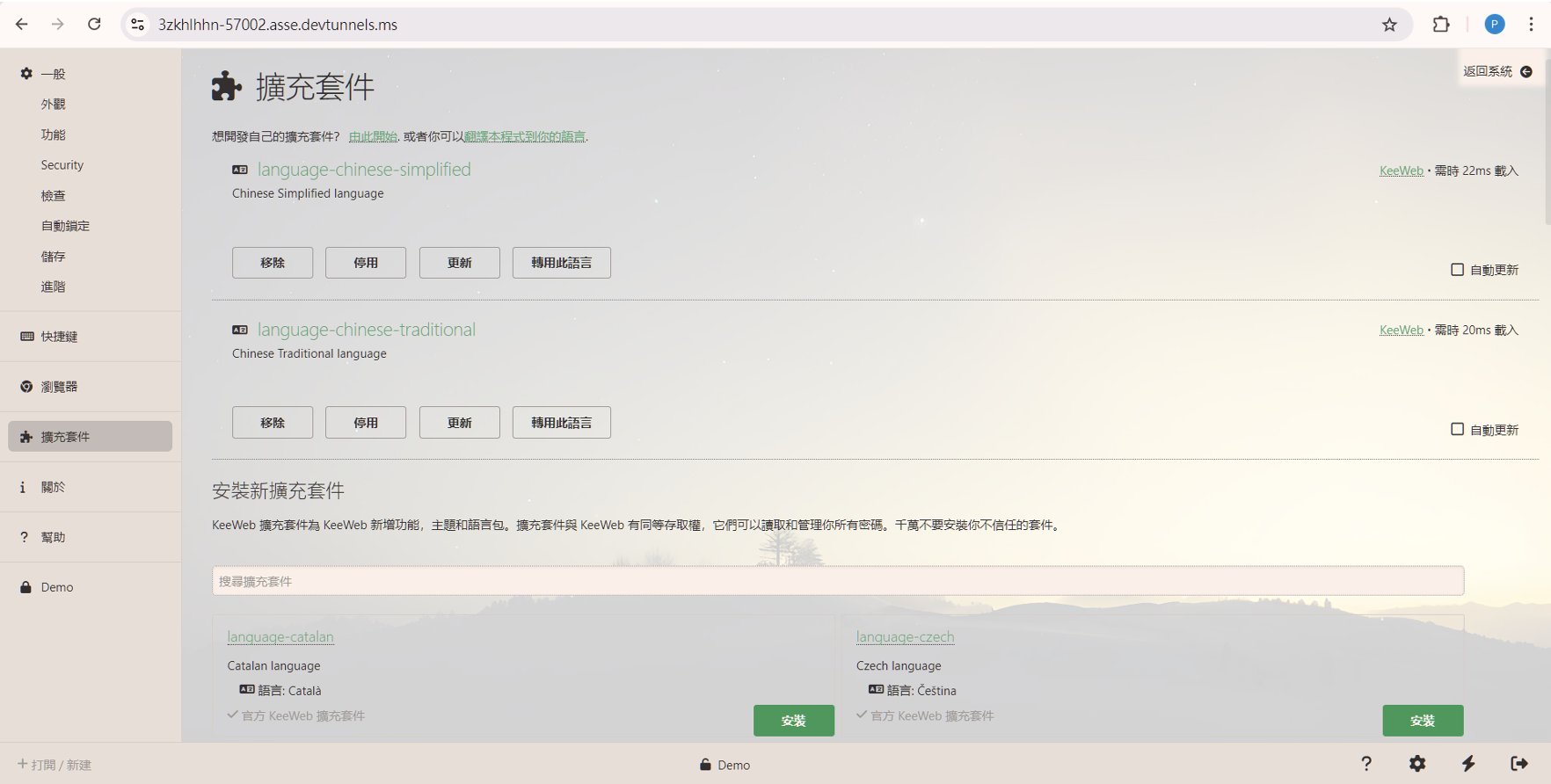This screenshot has width=1551, height=784.
Task: Click the unlock icon beside footer Demo
Action: [705, 765]
